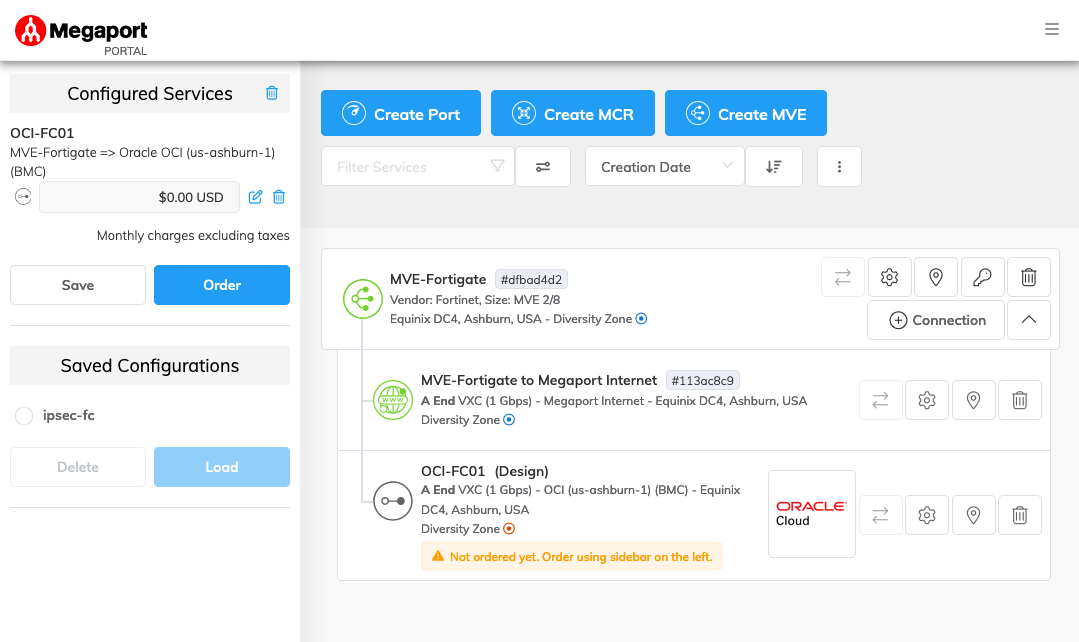Click OCI-FC01 Diversity Zone orange indicator
Screen dimensions: 1079x642
pos(509,528)
